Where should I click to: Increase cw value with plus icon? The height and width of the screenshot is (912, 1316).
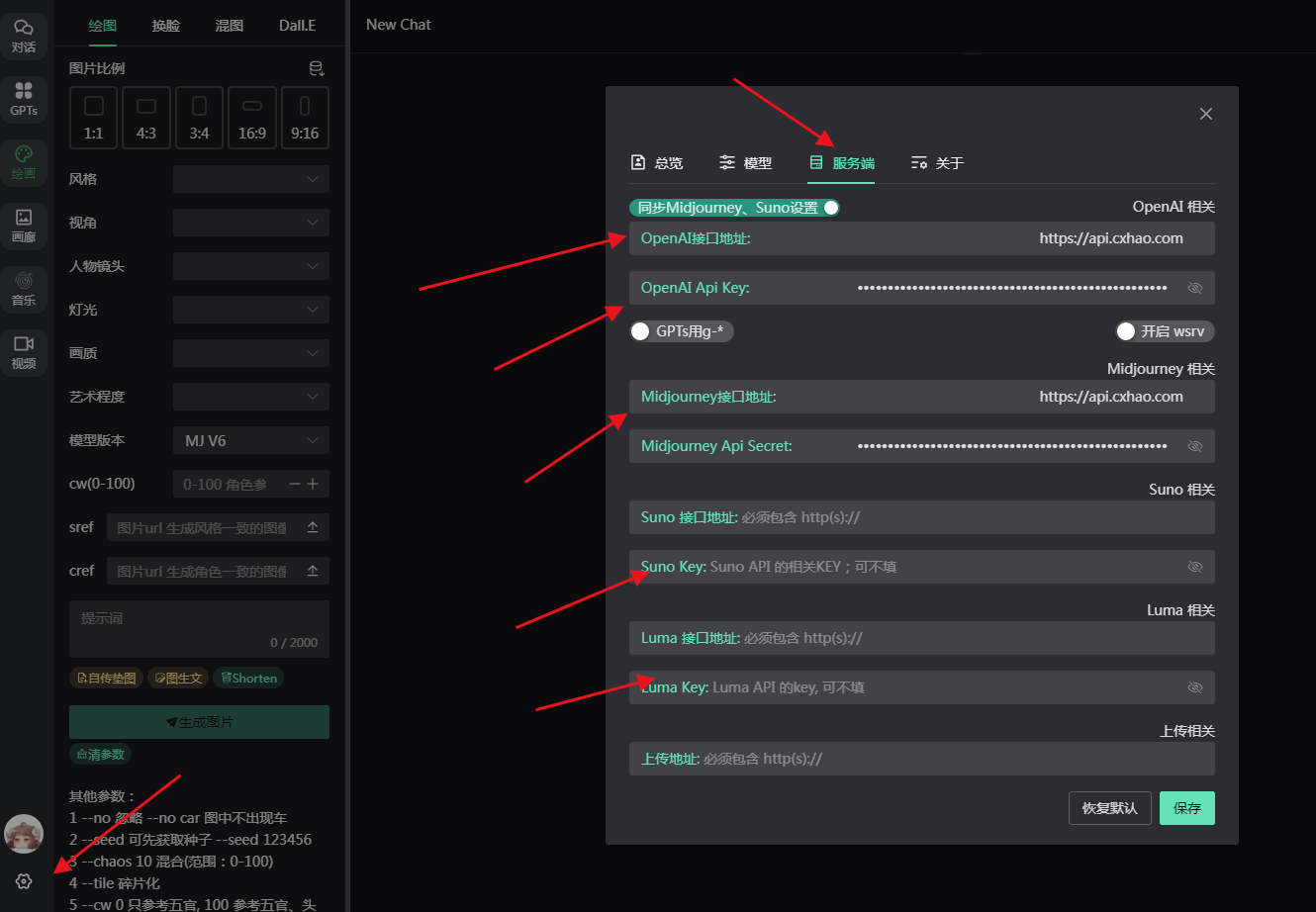pyautogui.click(x=313, y=484)
